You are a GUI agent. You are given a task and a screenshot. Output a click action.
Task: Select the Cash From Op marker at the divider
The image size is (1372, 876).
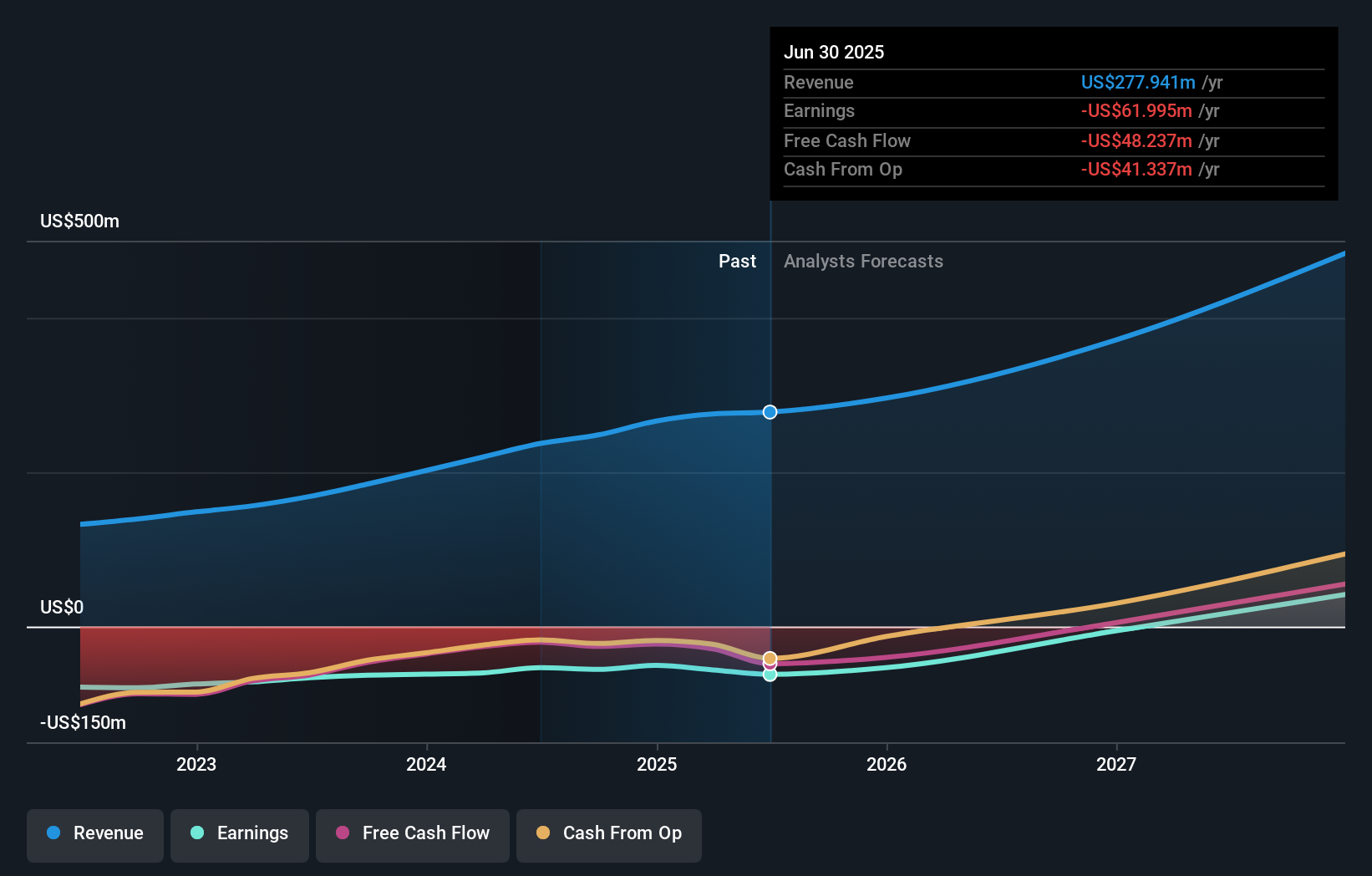pyautogui.click(x=770, y=660)
